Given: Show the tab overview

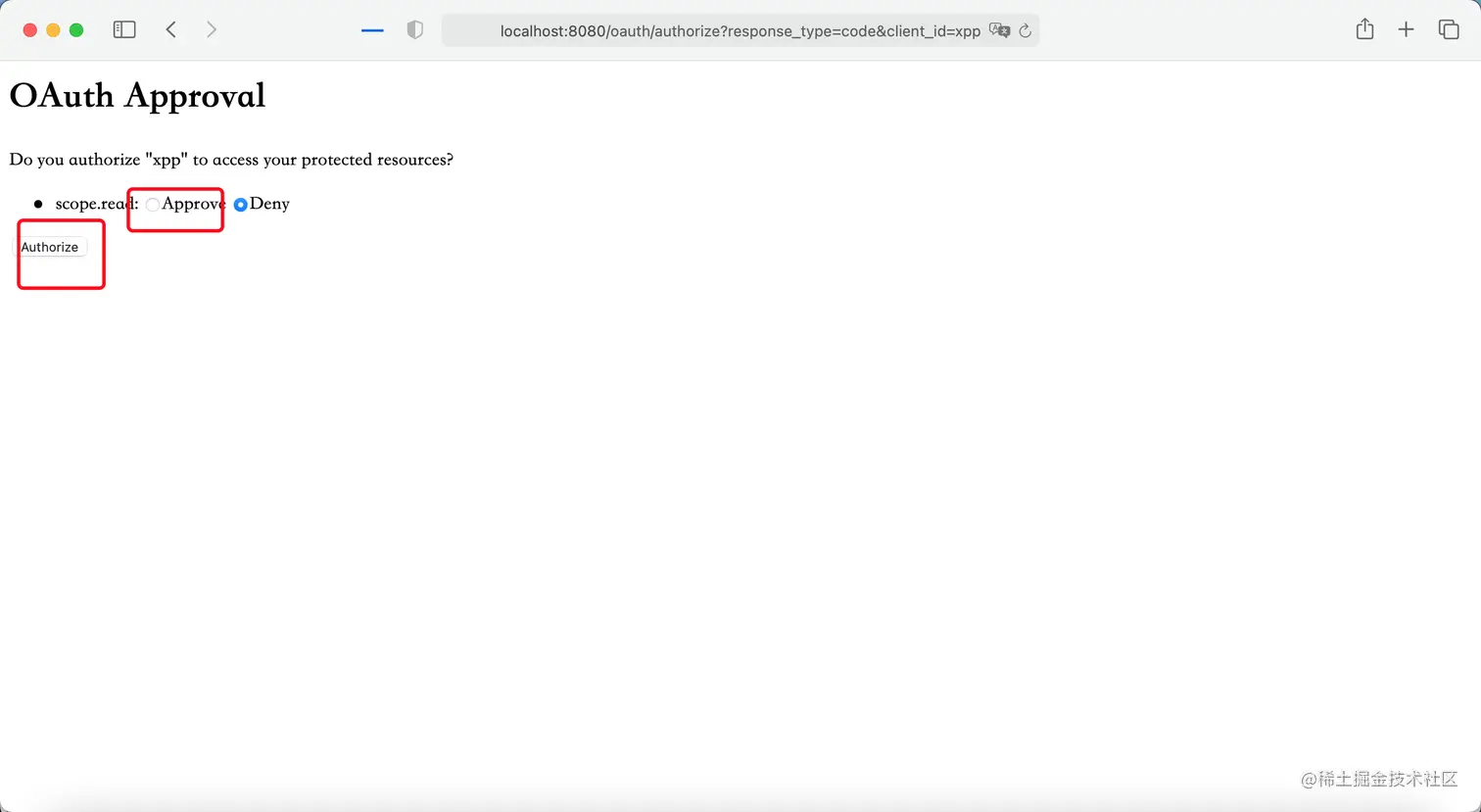Looking at the screenshot, I should [1449, 29].
